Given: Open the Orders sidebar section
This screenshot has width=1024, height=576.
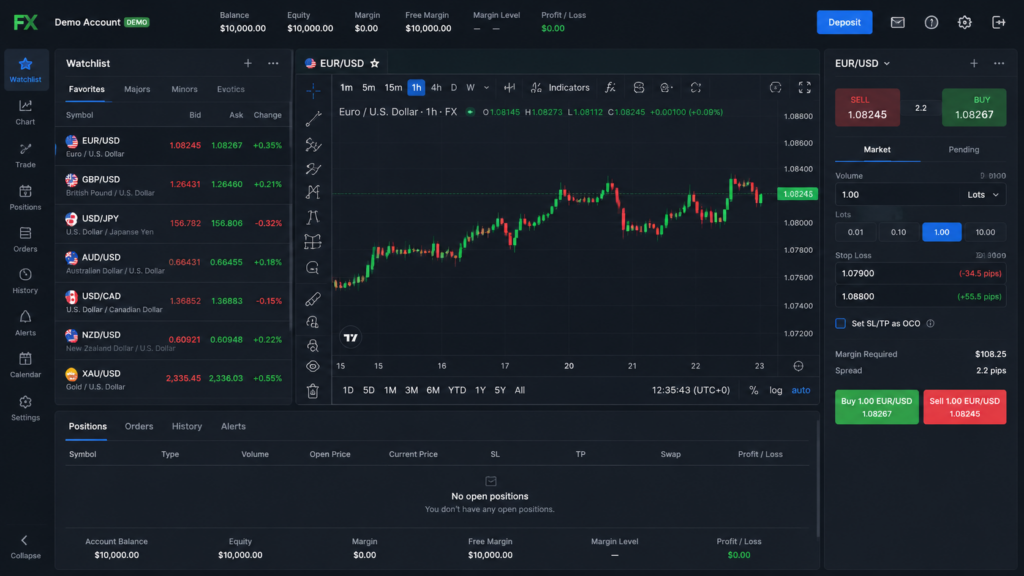Looking at the screenshot, I should 25,239.
